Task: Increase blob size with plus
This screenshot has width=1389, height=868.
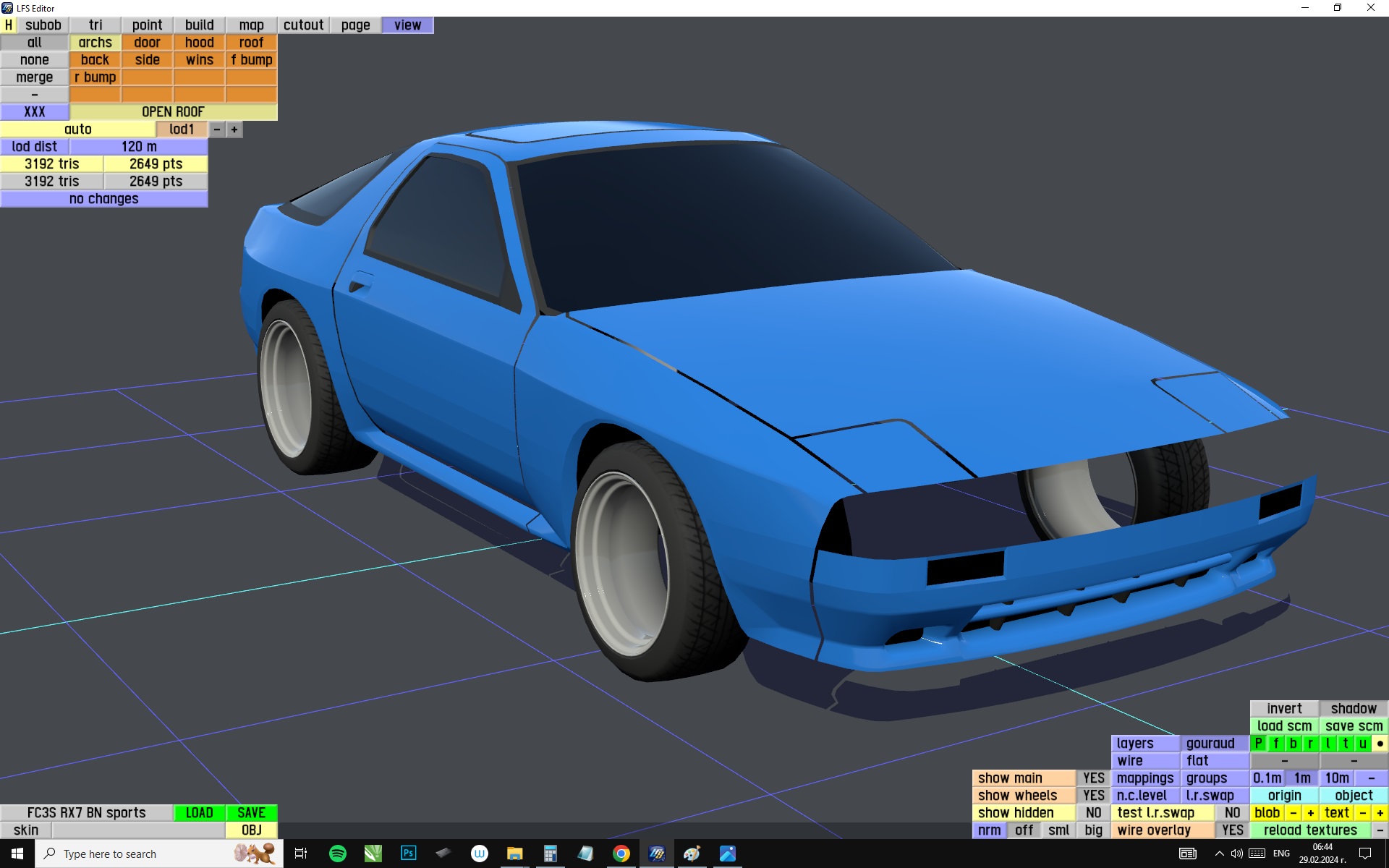Action: (1310, 812)
